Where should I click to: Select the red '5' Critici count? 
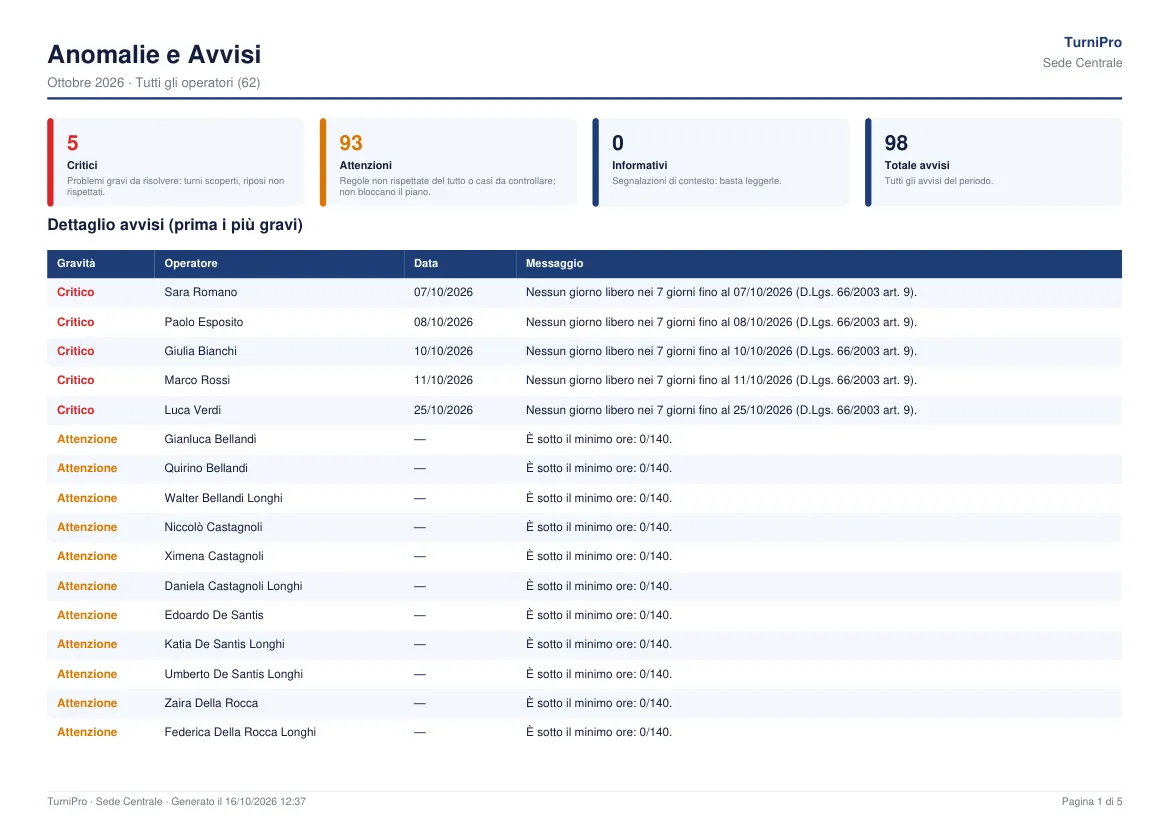pos(72,143)
